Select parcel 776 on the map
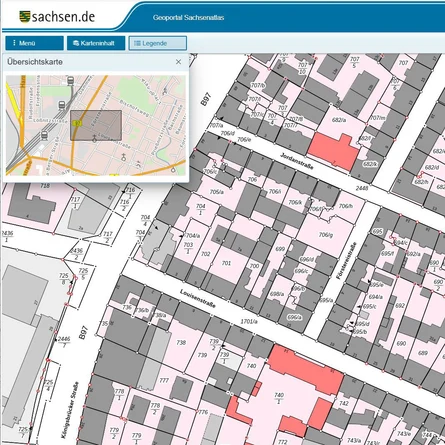 (203, 412)
